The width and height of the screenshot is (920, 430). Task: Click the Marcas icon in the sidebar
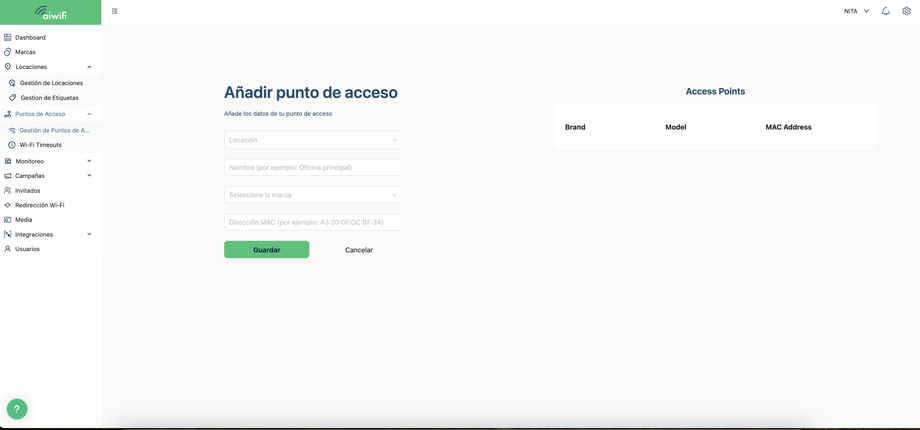click(x=8, y=52)
